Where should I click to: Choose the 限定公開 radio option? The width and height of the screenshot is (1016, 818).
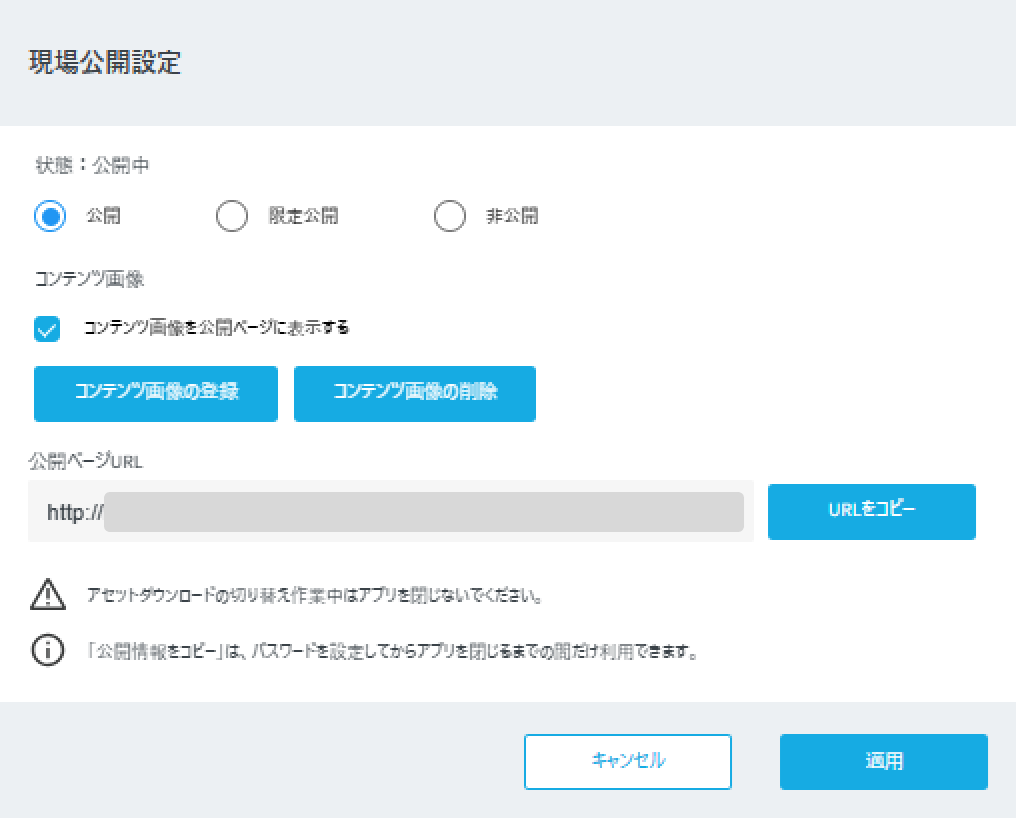point(232,216)
